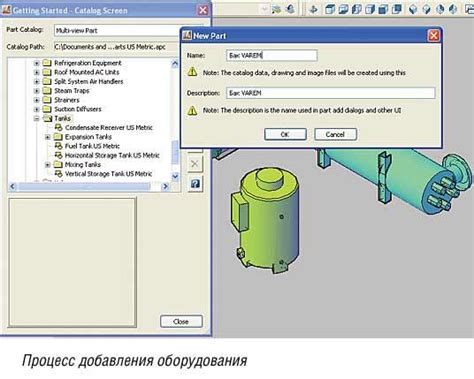
Task: Select the Front view cube icon
Action: click(x=383, y=9)
